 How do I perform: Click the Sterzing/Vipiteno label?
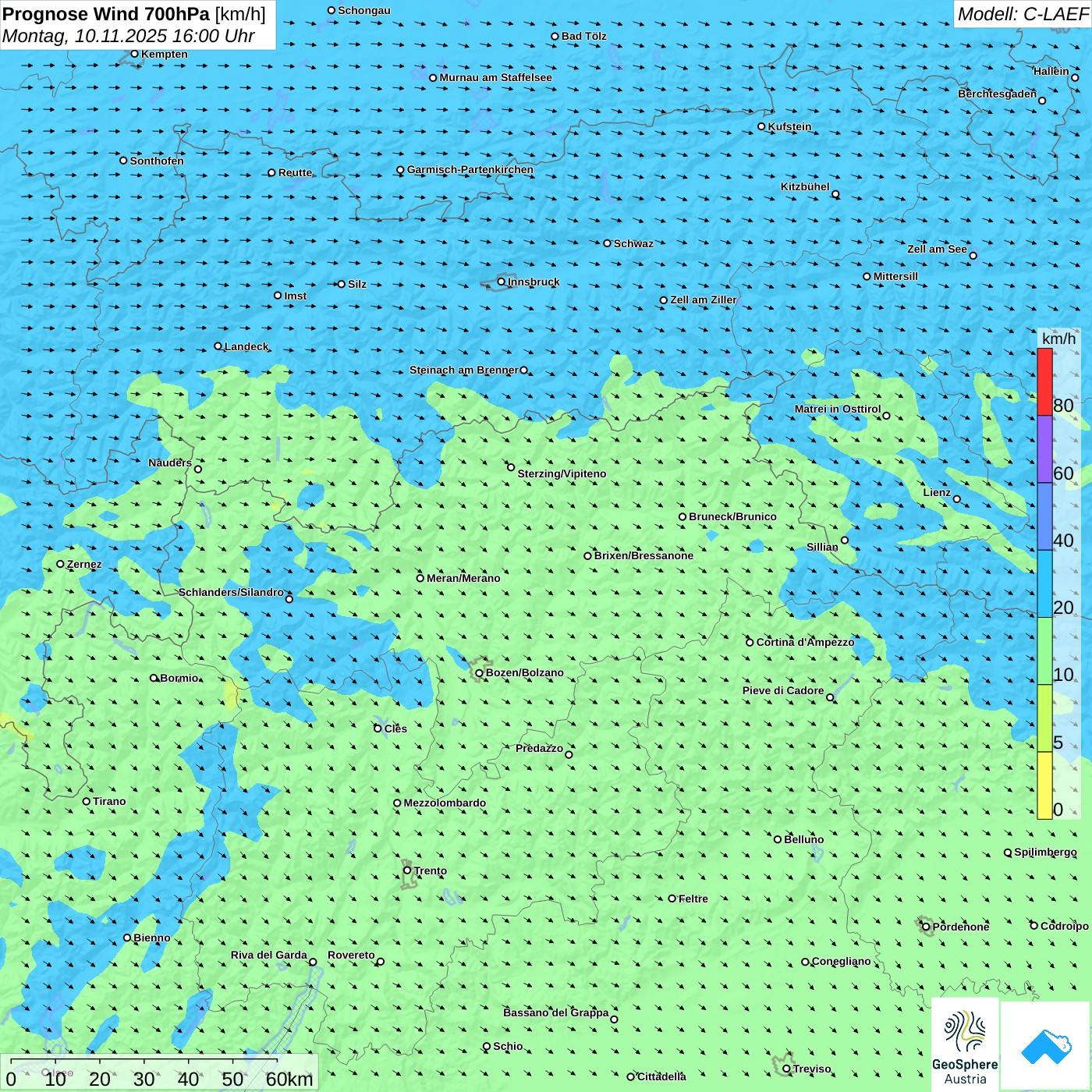pos(562,473)
